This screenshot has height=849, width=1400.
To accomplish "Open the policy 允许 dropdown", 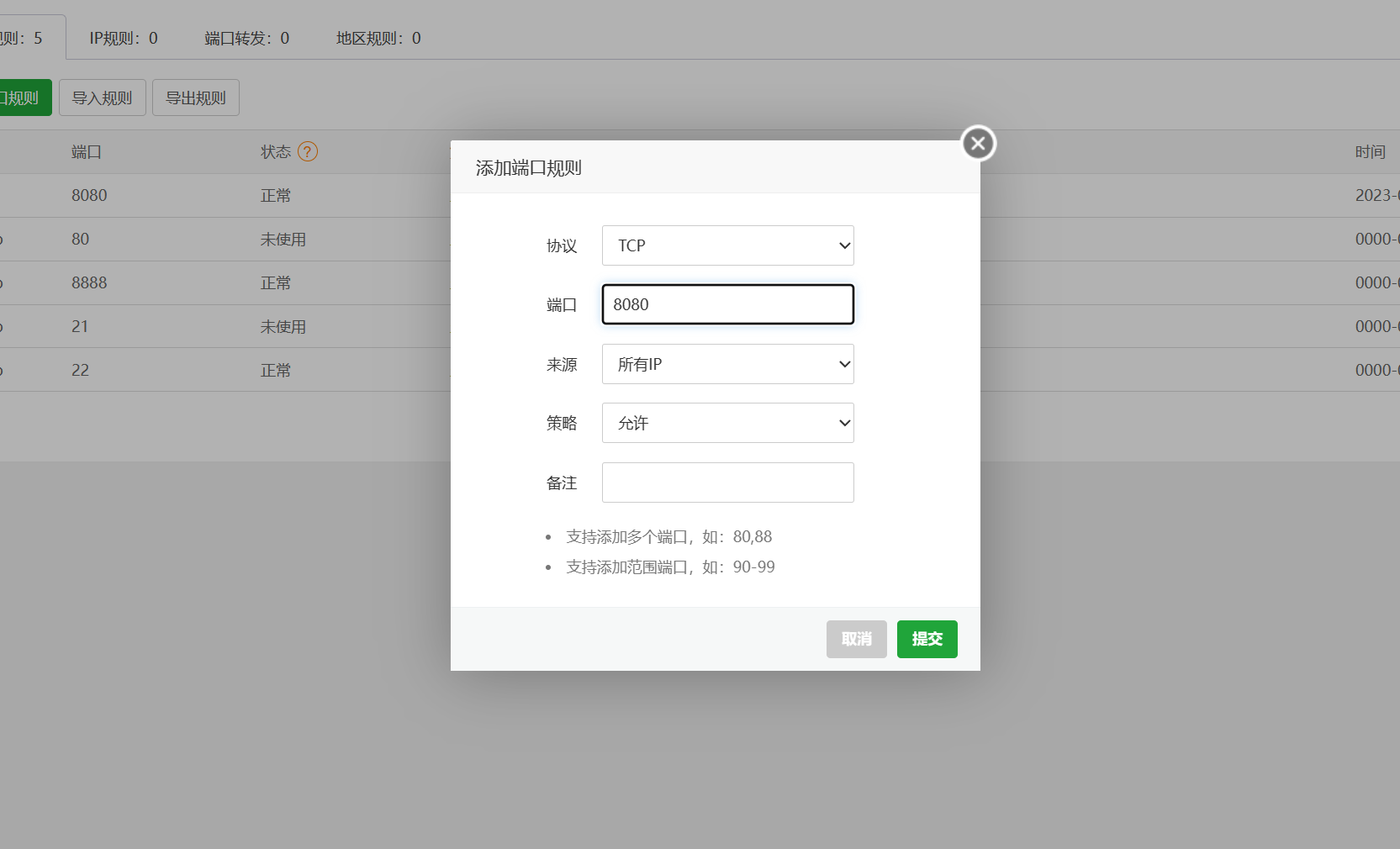I will [728, 423].
